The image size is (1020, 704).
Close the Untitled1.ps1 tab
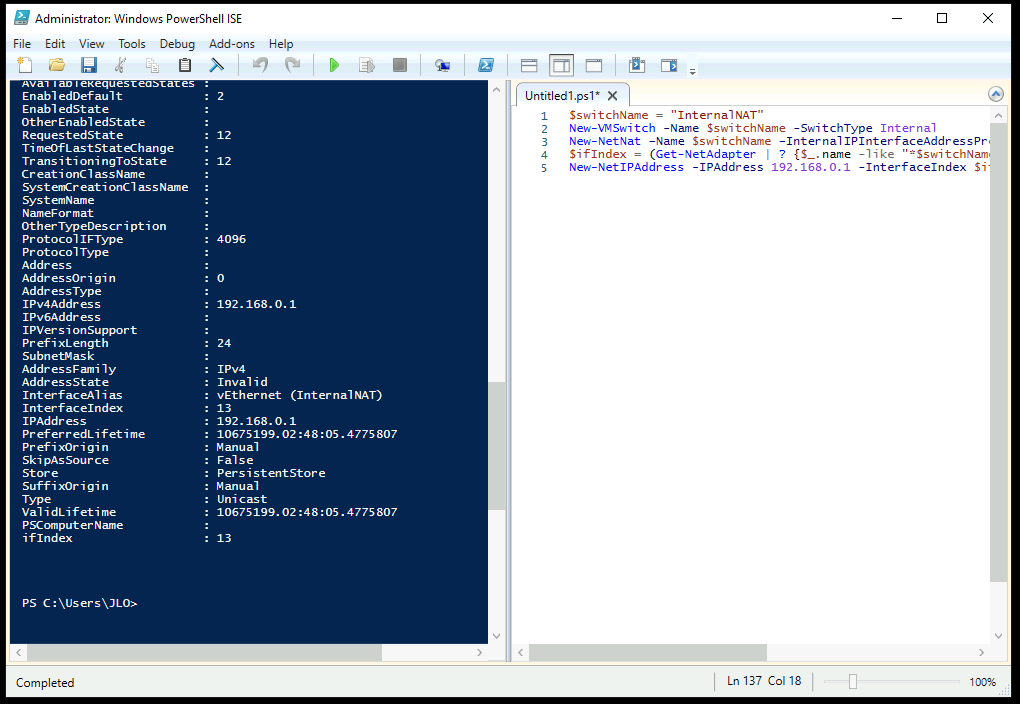[x=613, y=96]
